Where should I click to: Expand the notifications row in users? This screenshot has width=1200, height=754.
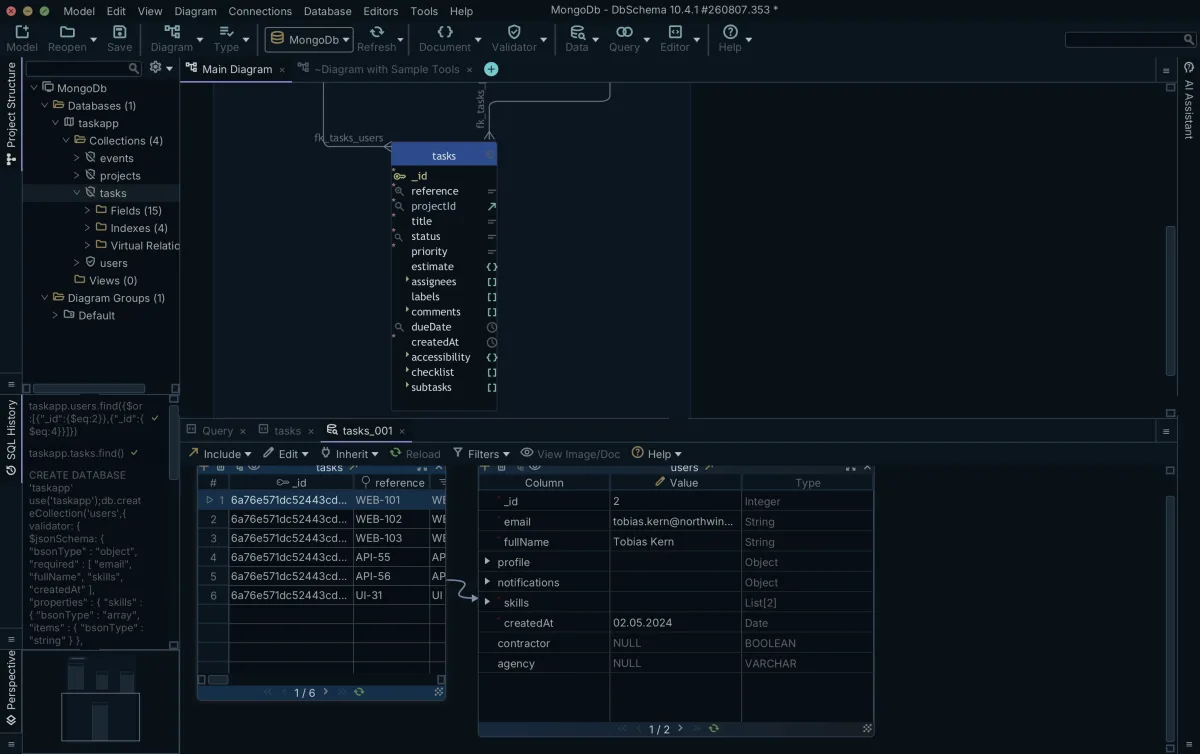[487, 582]
